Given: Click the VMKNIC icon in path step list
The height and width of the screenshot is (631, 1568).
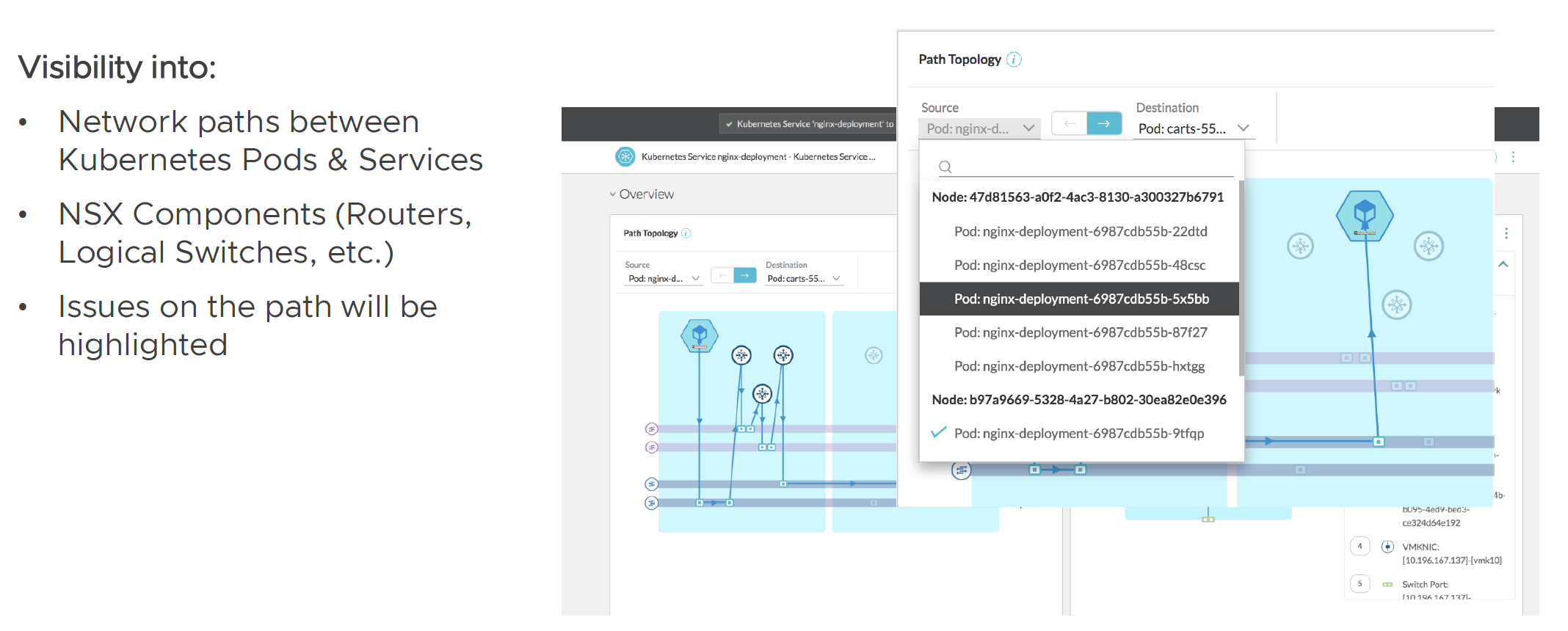Looking at the screenshot, I should 1387,547.
